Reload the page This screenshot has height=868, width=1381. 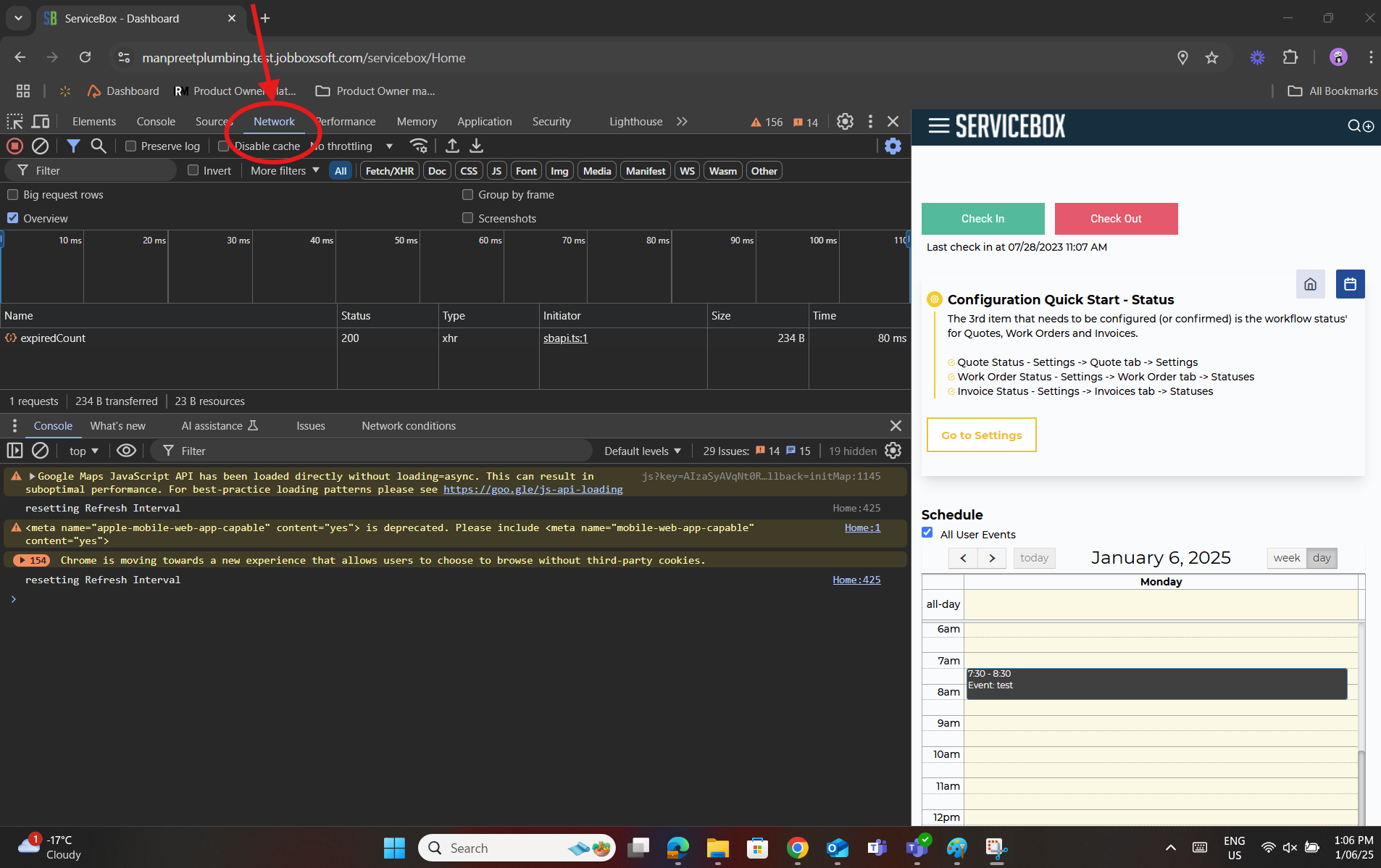tap(85, 57)
